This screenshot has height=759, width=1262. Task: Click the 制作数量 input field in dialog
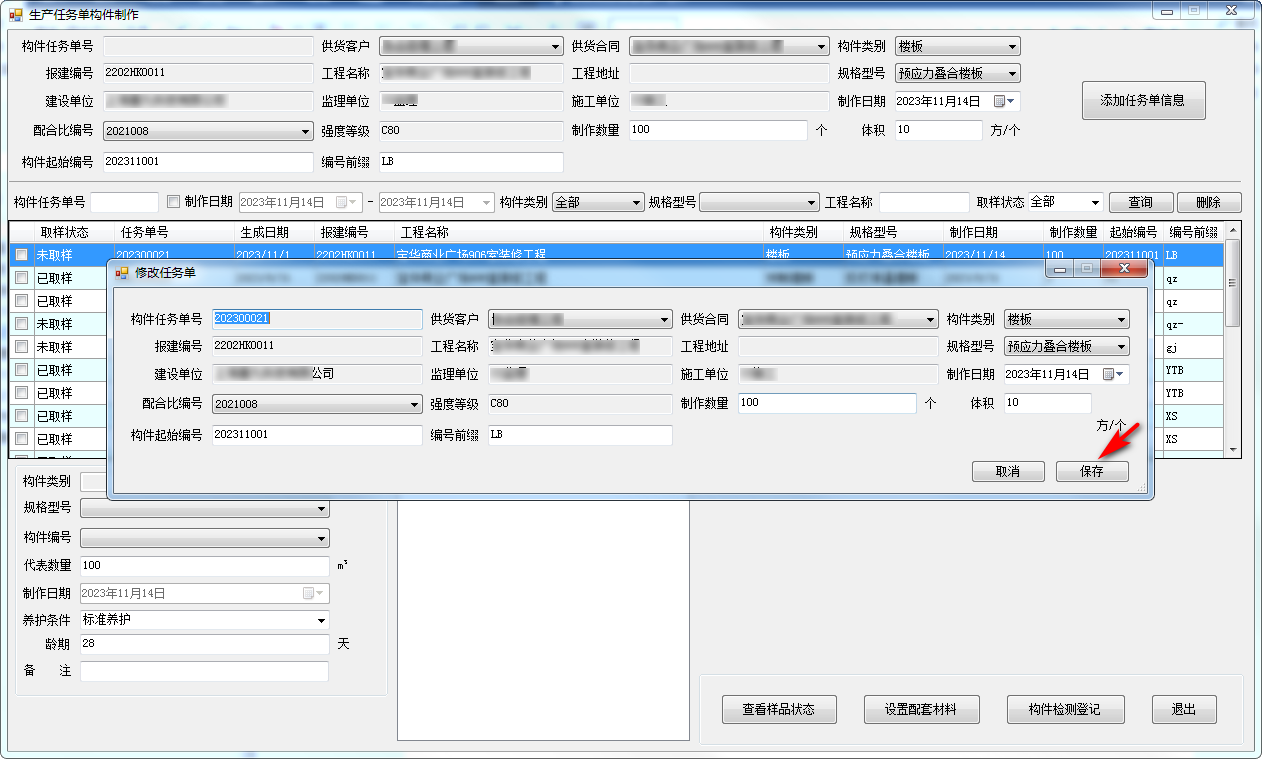click(x=826, y=403)
